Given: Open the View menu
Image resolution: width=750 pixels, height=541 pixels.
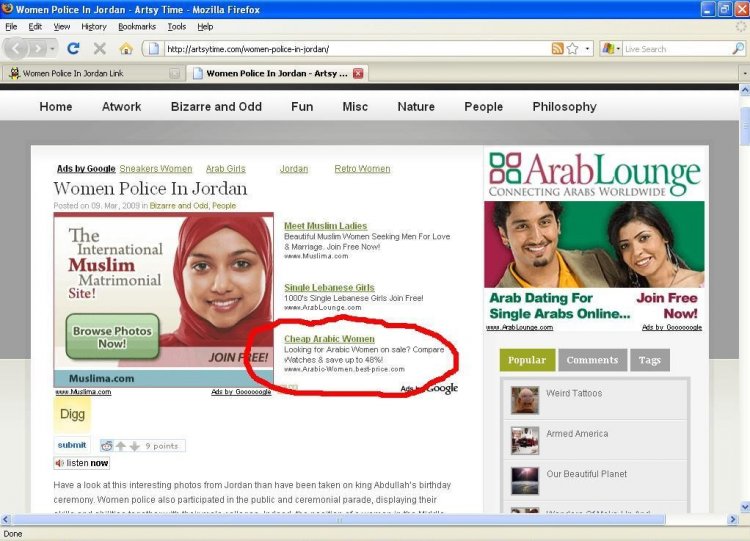Looking at the screenshot, I should tap(62, 27).
